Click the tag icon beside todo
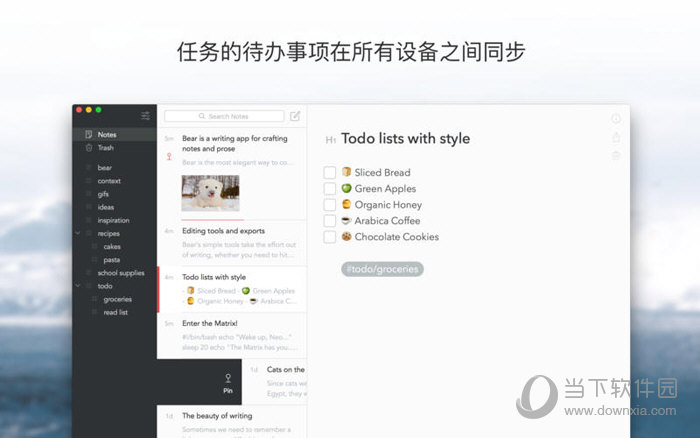 tap(88, 286)
